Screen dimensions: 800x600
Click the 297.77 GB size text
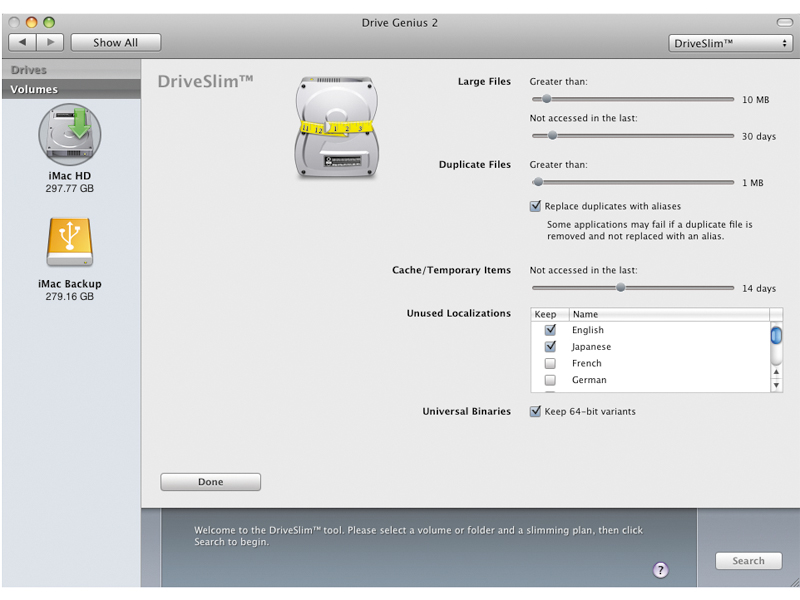pyautogui.click(x=70, y=188)
